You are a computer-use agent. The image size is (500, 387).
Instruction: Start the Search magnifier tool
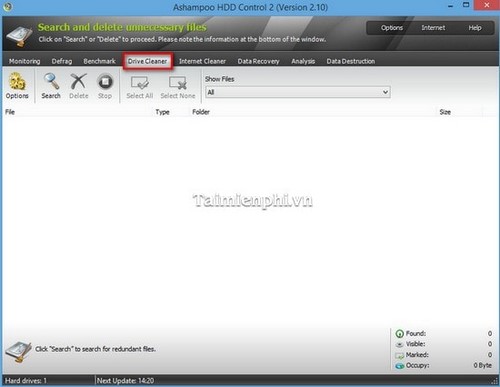(51, 81)
